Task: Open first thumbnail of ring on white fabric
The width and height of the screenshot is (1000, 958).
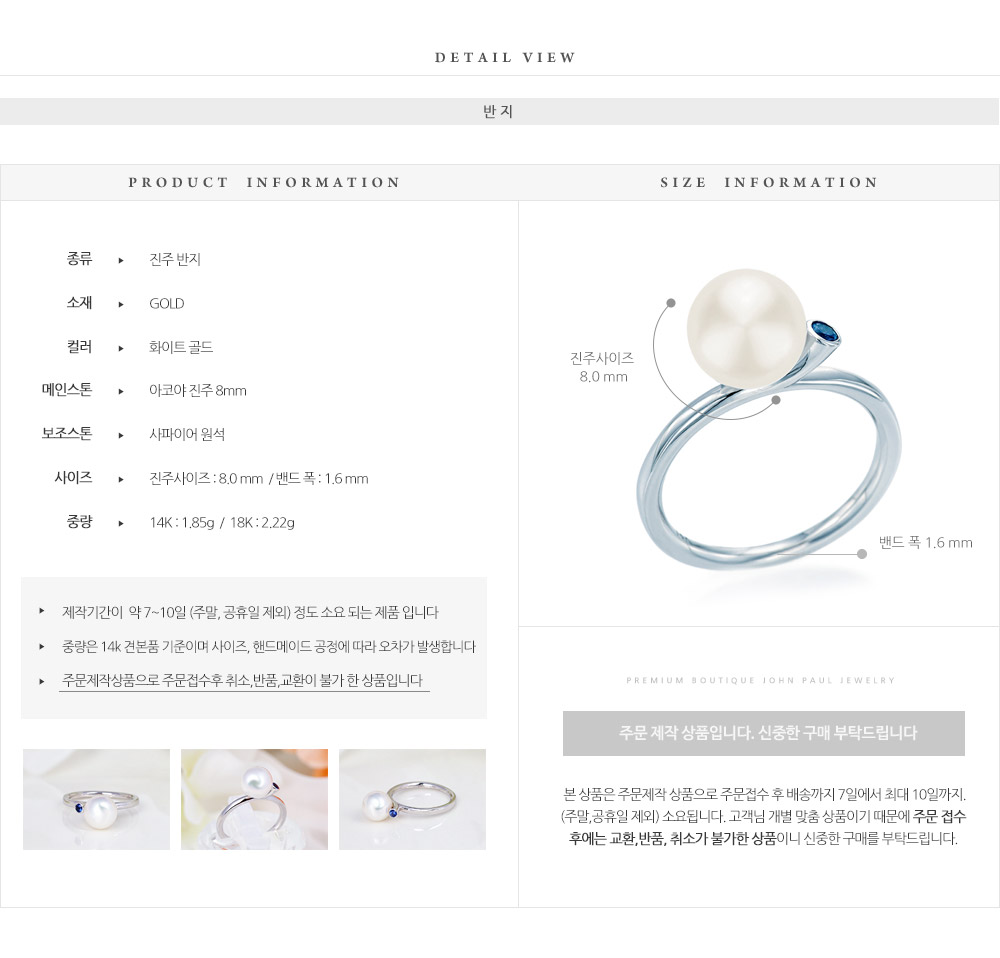Action: 96,799
